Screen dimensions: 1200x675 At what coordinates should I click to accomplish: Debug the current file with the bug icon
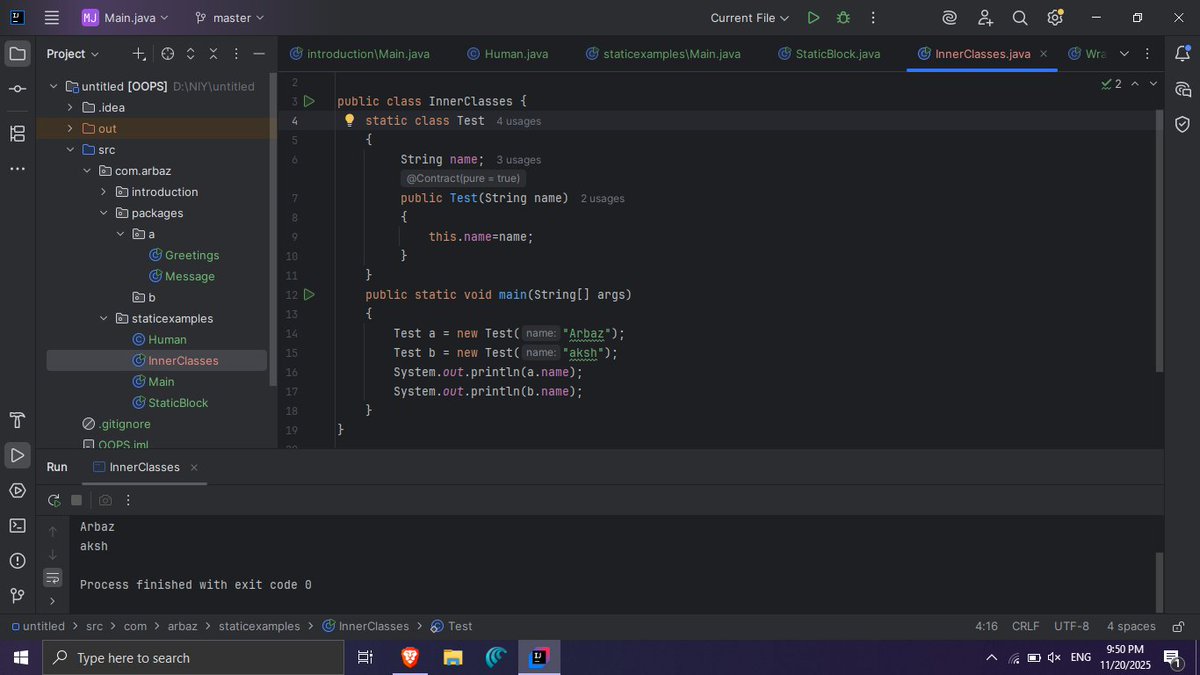pos(843,17)
